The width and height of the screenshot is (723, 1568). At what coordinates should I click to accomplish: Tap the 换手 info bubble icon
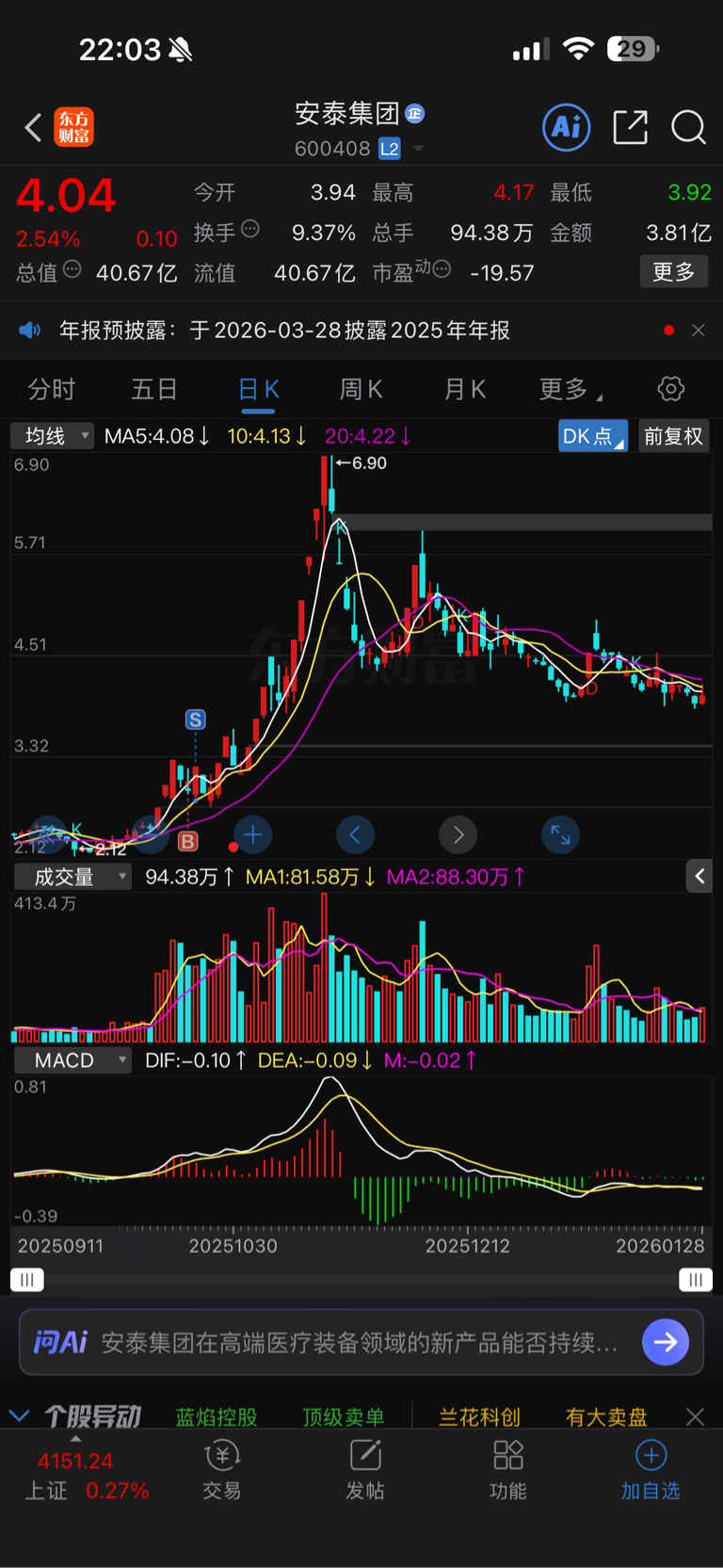pyautogui.click(x=250, y=229)
